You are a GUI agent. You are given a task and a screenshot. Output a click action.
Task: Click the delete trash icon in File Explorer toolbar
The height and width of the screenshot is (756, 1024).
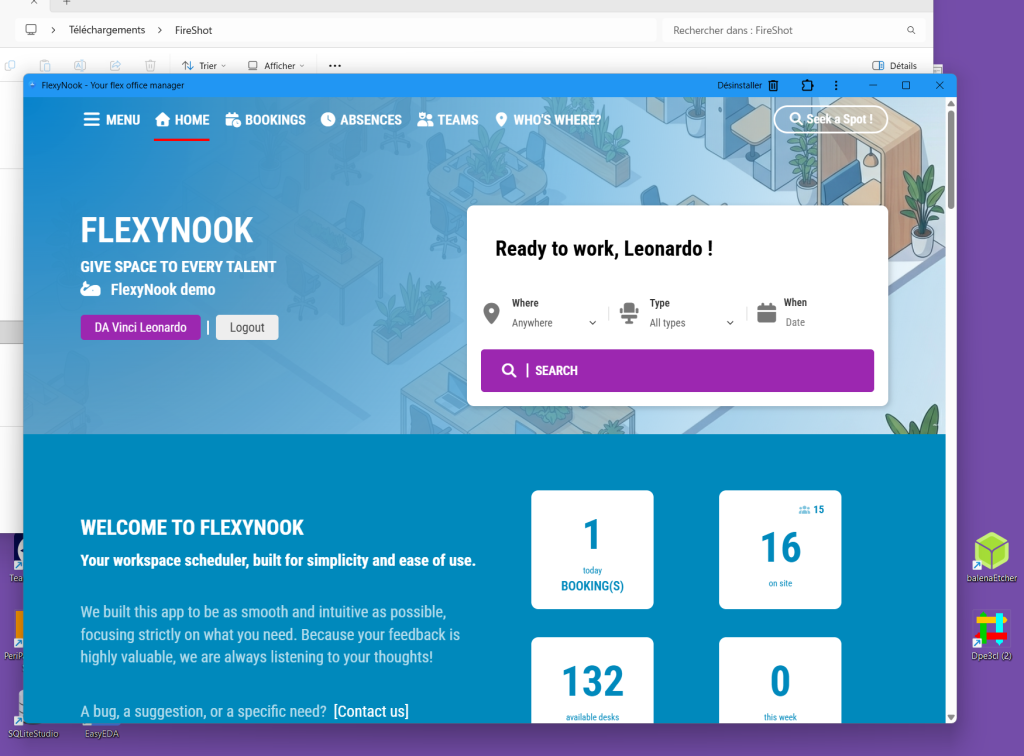click(x=150, y=65)
